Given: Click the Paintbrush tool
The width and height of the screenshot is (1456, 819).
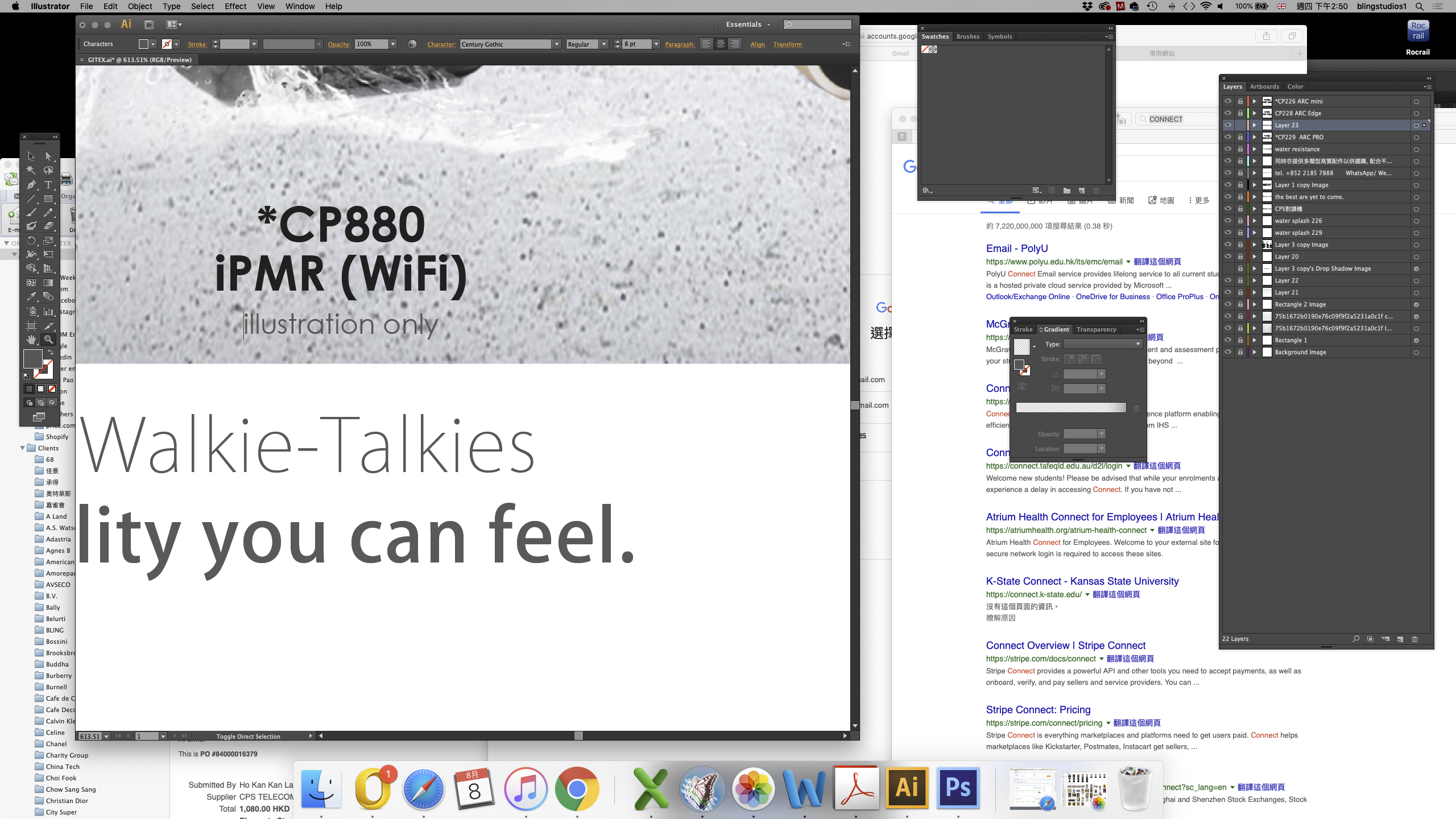Looking at the screenshot, I should tap(31, 212).
